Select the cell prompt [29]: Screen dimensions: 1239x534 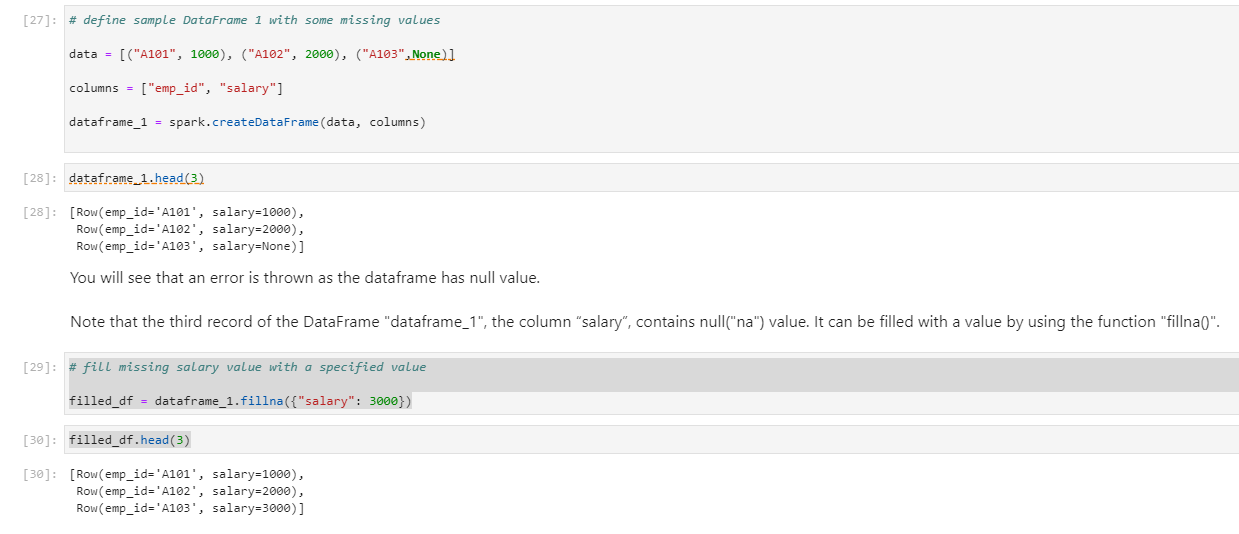click(40, 367)
